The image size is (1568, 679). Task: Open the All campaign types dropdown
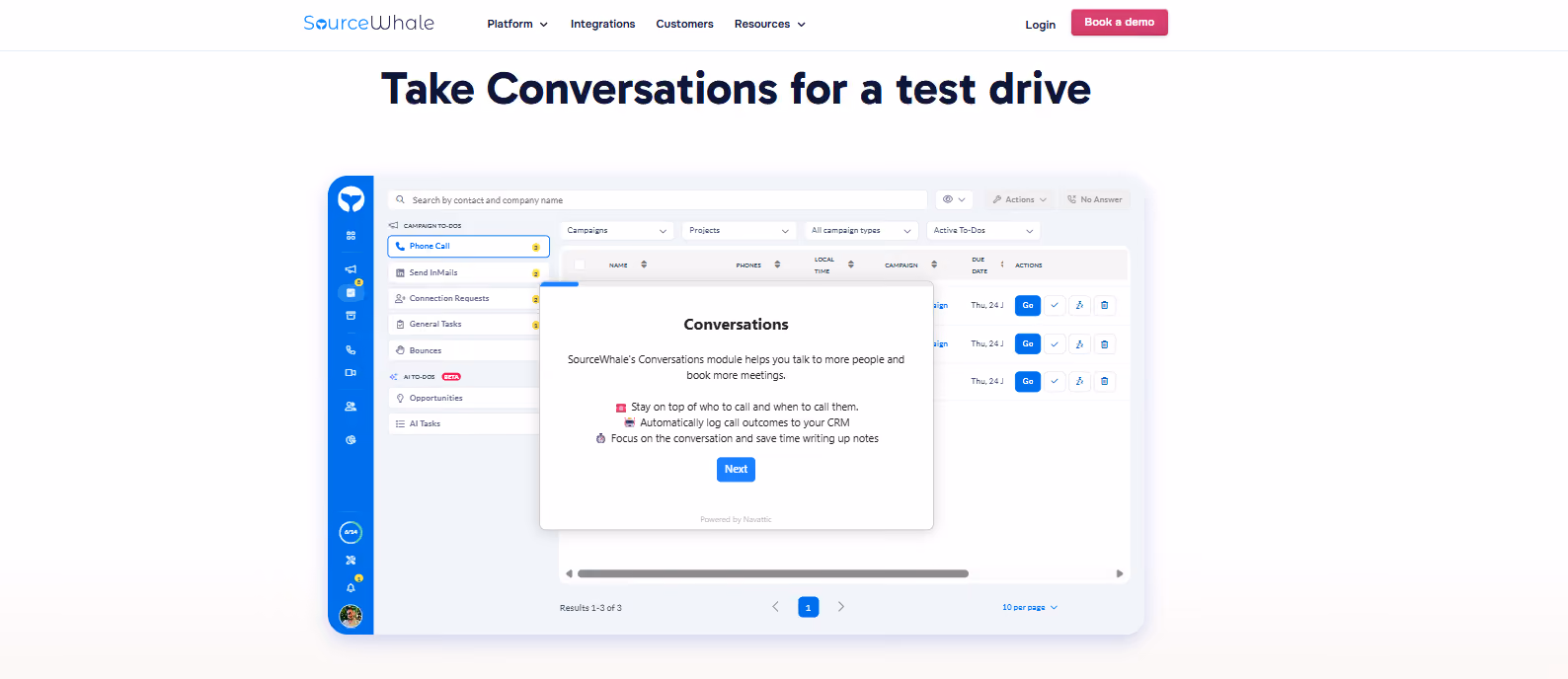[862, 230]
